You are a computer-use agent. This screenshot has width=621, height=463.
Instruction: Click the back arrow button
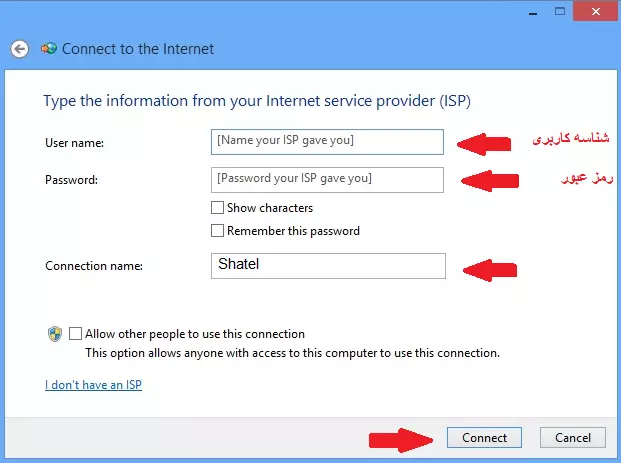19,48
